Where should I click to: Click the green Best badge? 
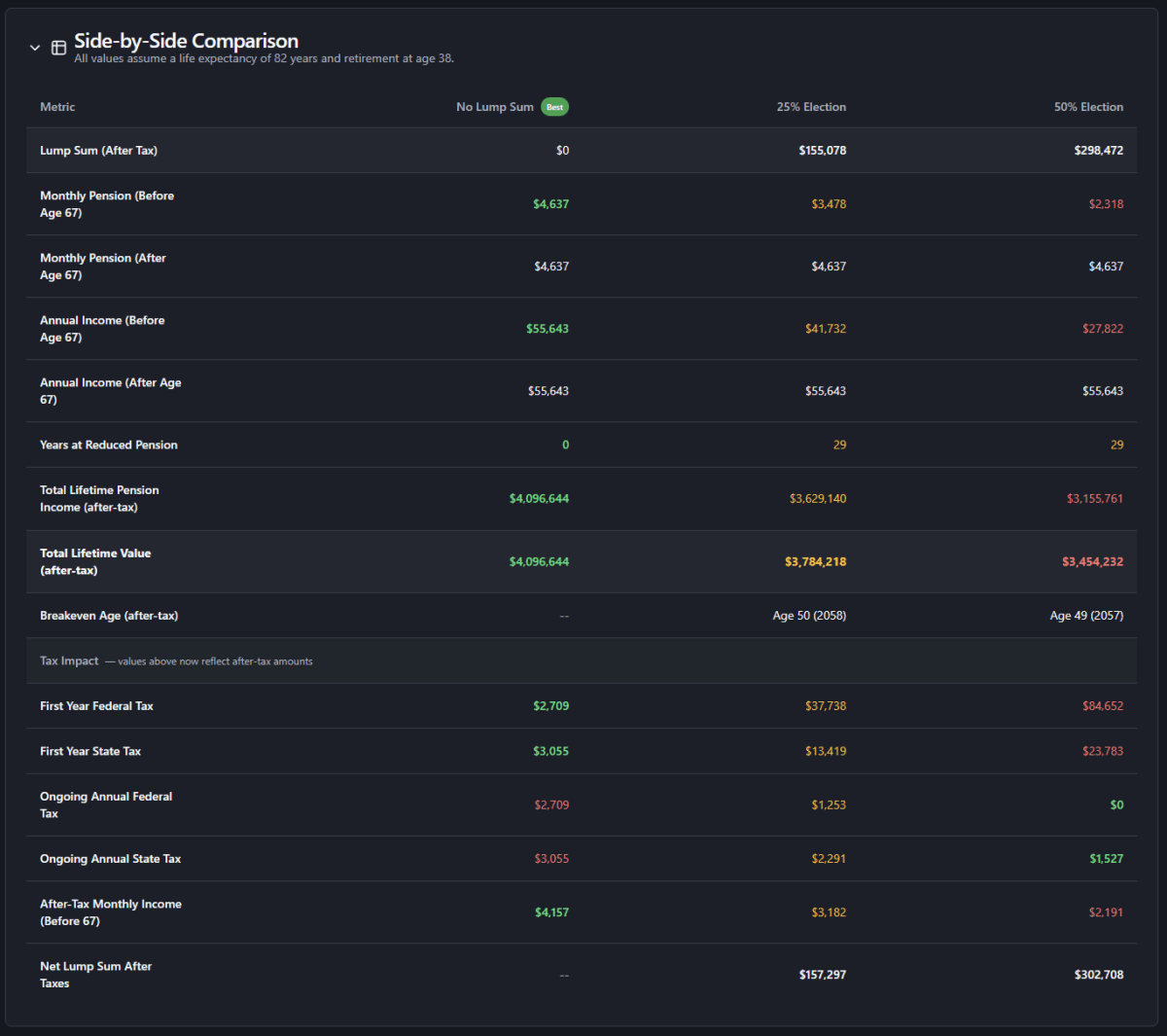pos(554,107)
